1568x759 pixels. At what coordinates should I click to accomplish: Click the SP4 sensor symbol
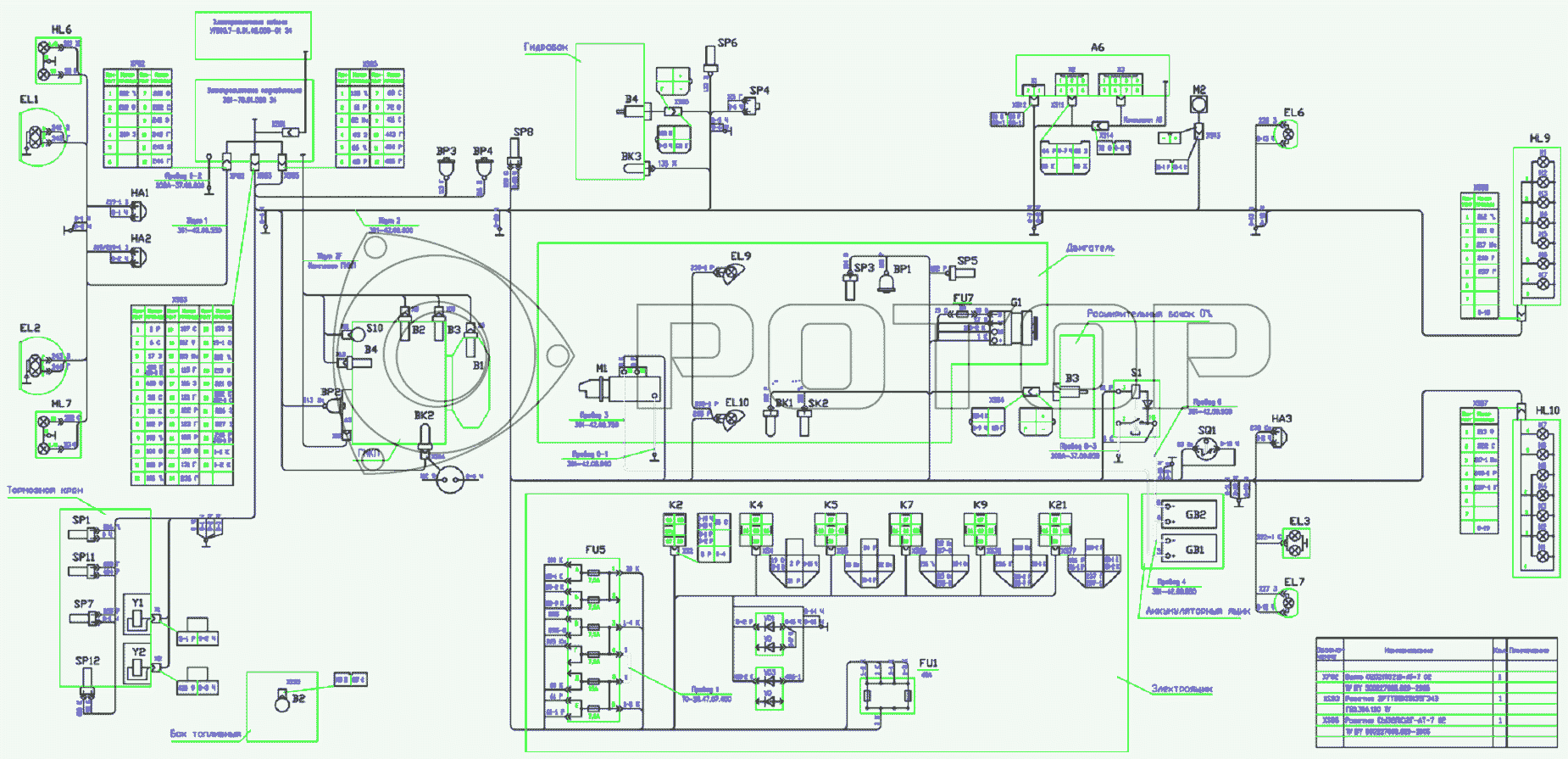click(x=752, y=105)
